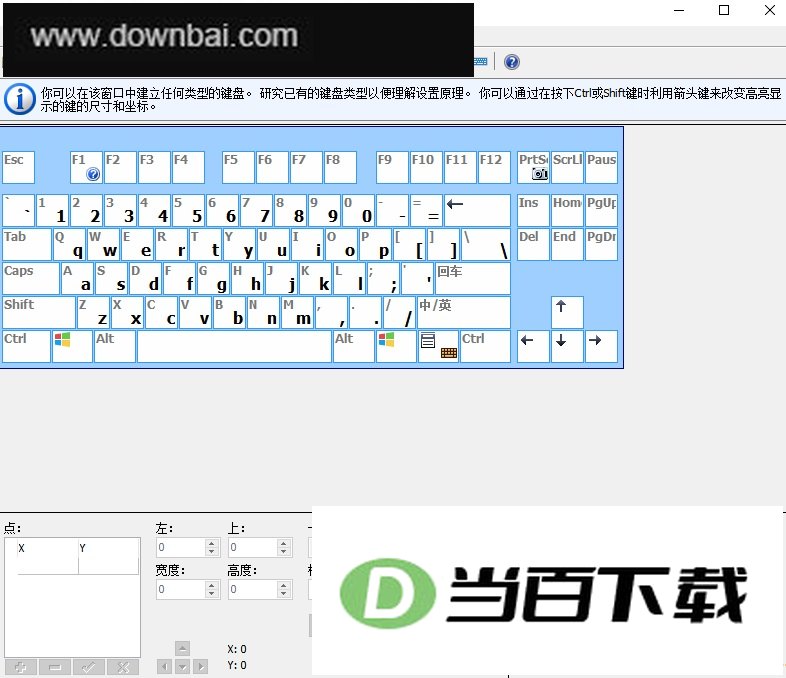
Task: Select the End key
Action: [567, 244]
